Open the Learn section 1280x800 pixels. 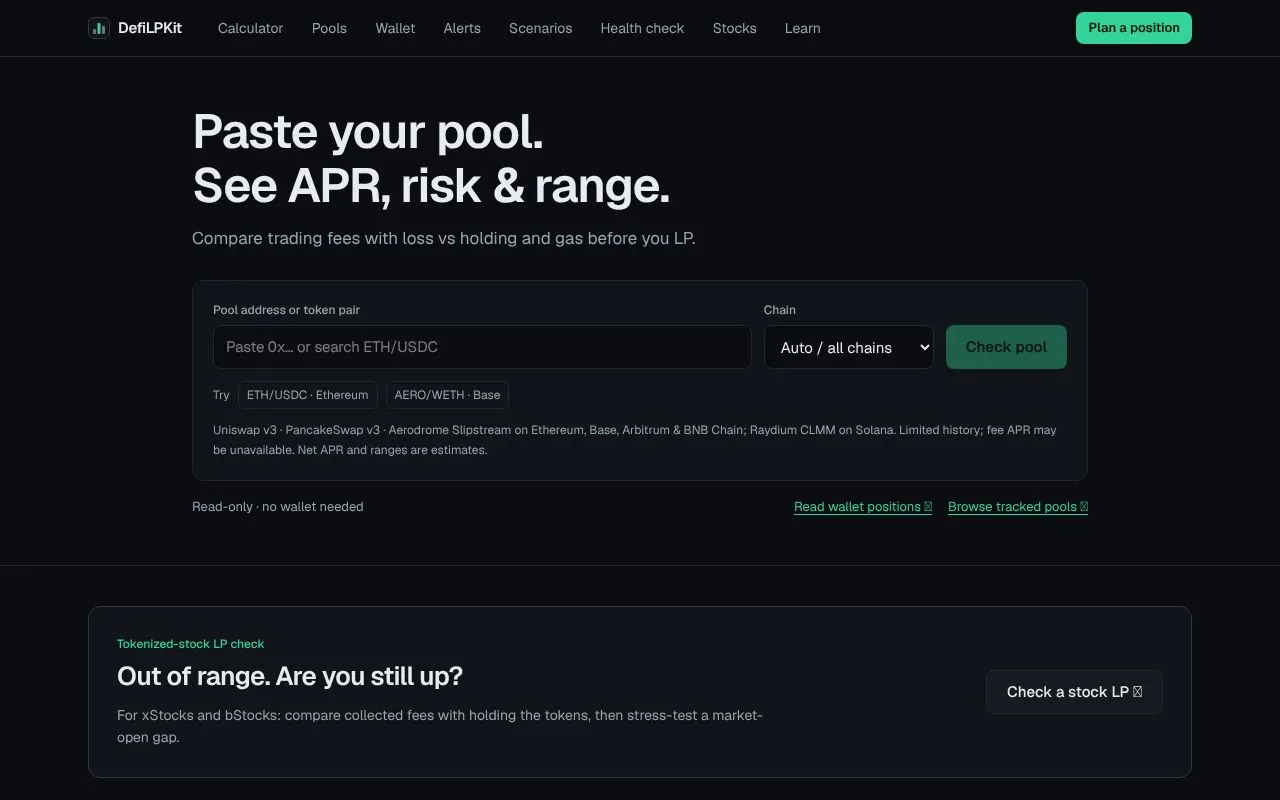click(x=802, y=28)
